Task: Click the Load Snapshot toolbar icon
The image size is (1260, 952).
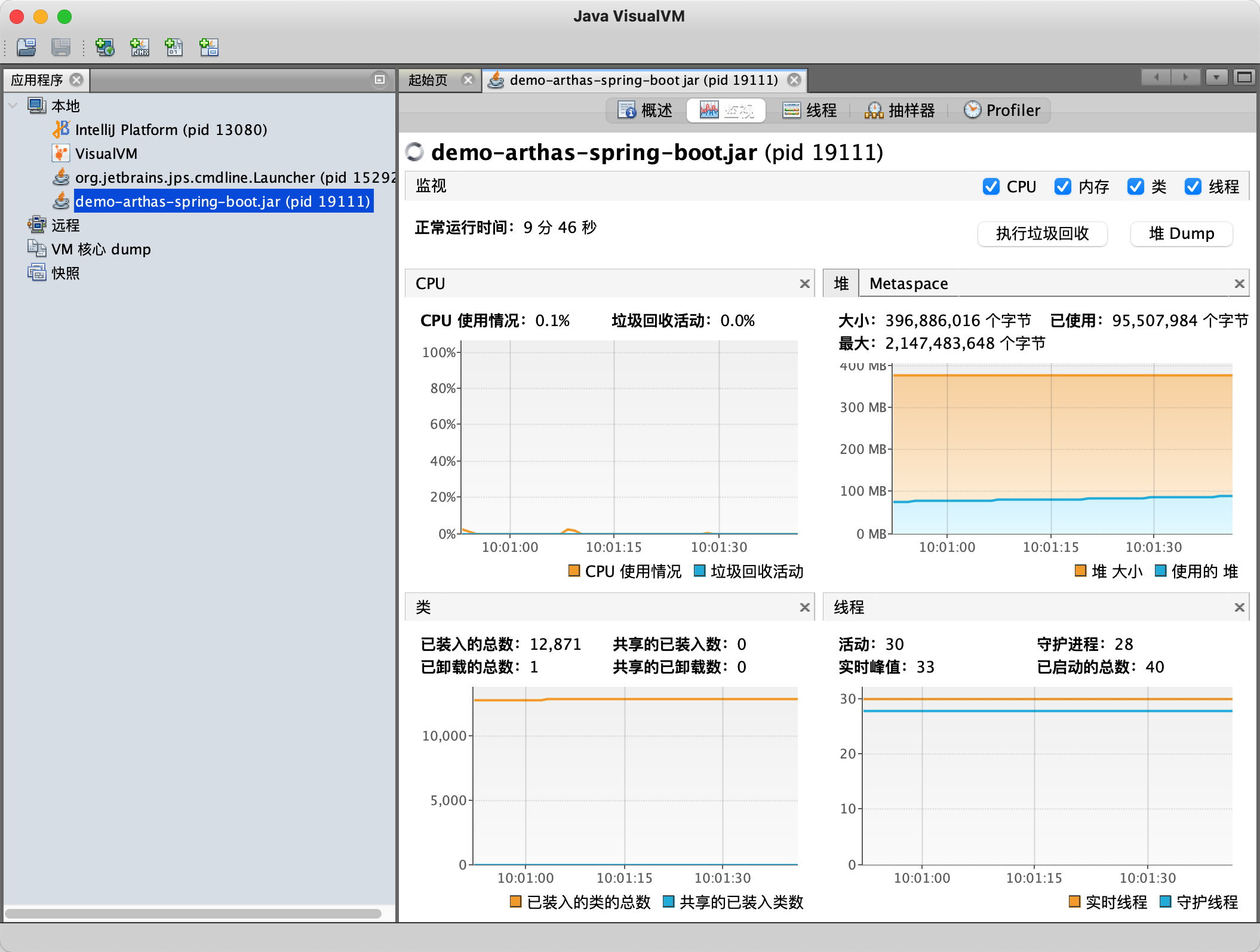Action: [26, 47]
